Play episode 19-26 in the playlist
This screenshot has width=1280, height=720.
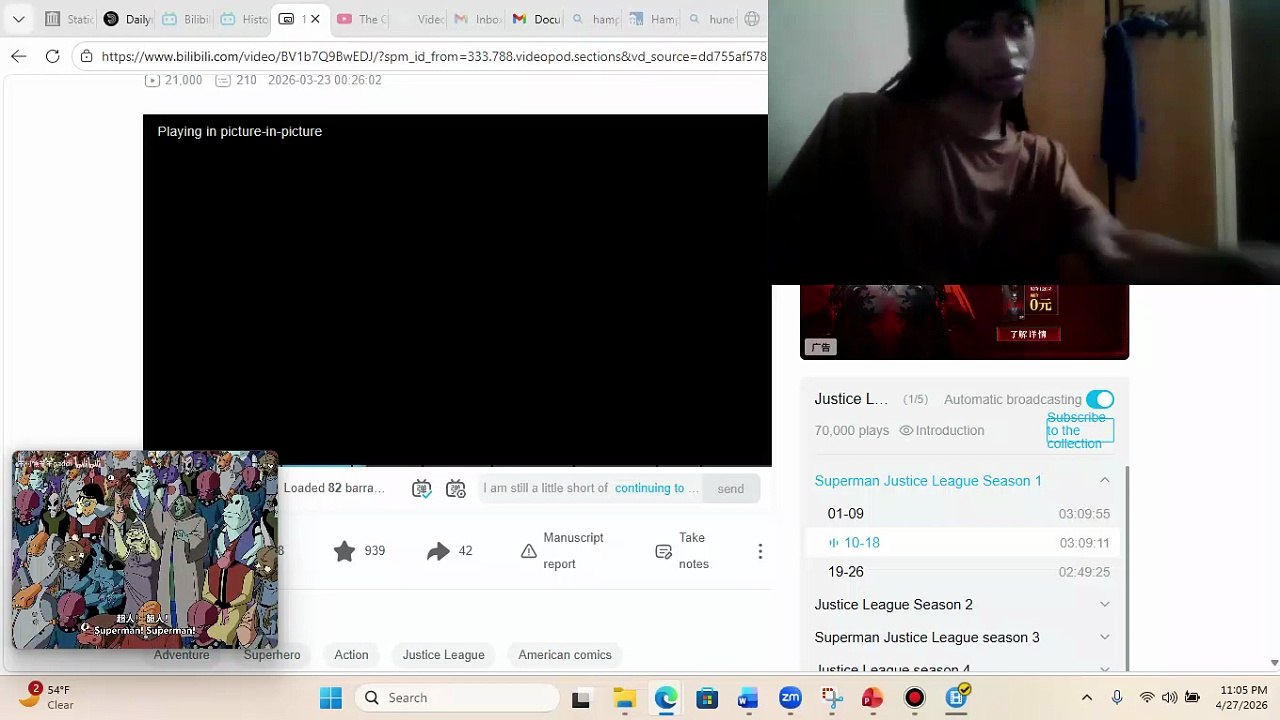pos(963,572)
